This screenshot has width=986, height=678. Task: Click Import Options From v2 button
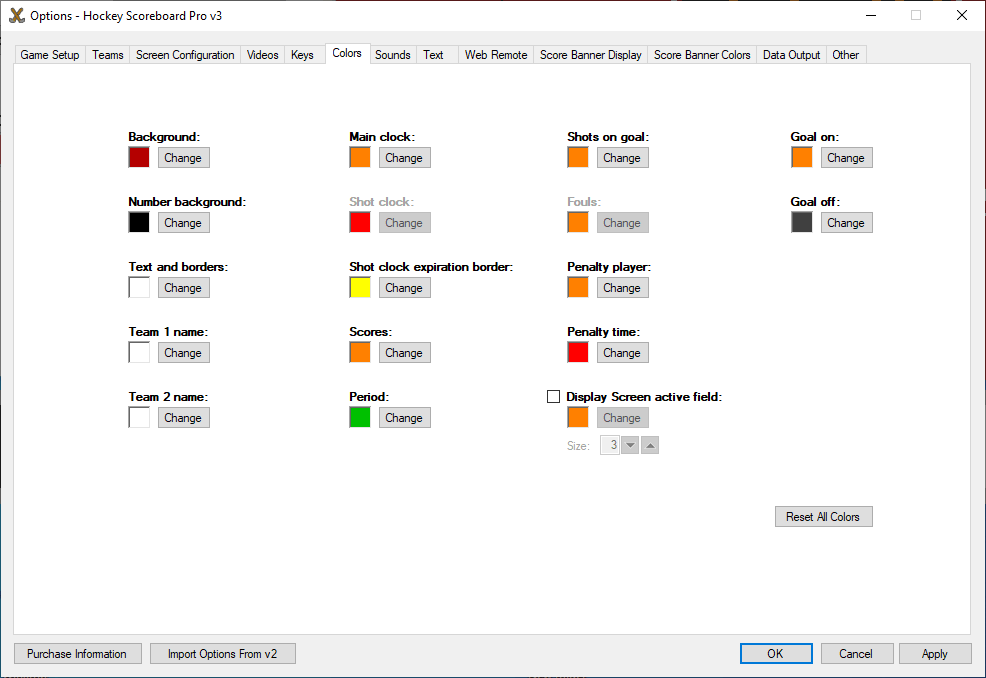click(223, 654)
